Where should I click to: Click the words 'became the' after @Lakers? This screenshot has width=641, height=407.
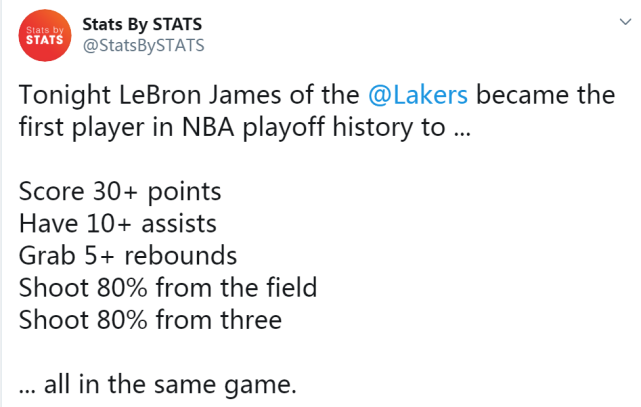[546, 95]
